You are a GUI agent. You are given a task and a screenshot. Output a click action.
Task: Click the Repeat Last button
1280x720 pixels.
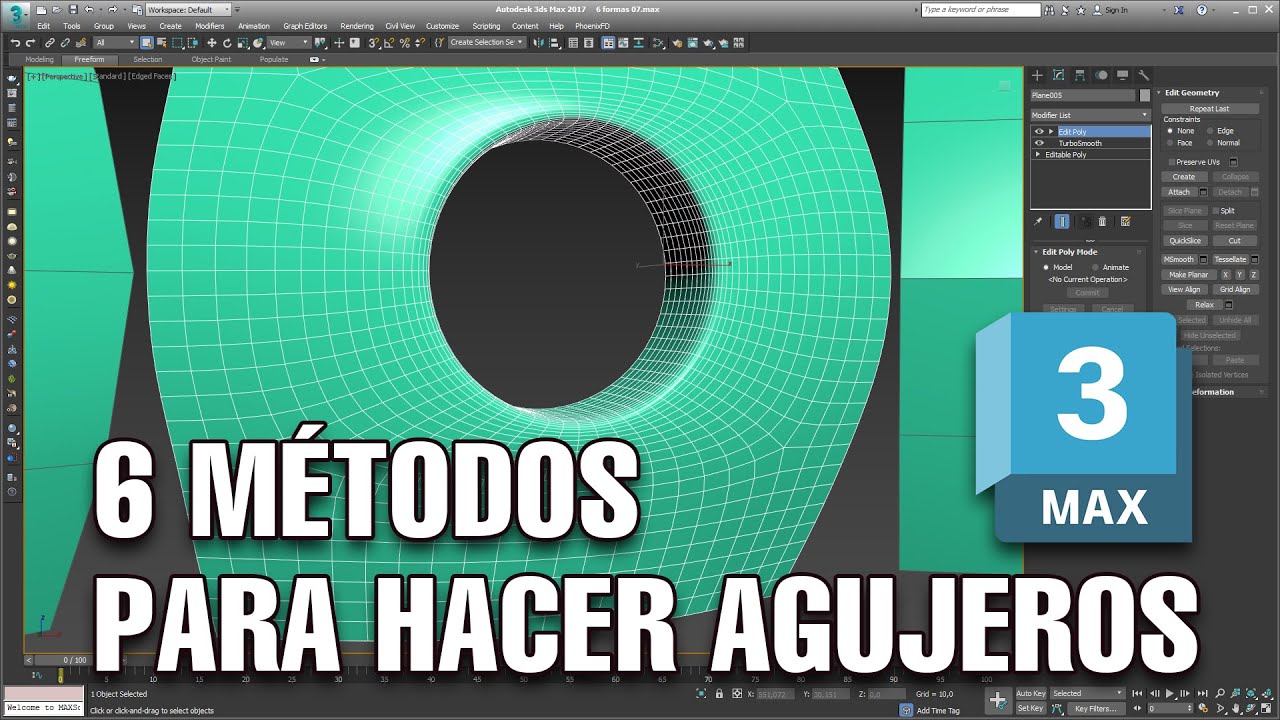[x=1209, y=108]
